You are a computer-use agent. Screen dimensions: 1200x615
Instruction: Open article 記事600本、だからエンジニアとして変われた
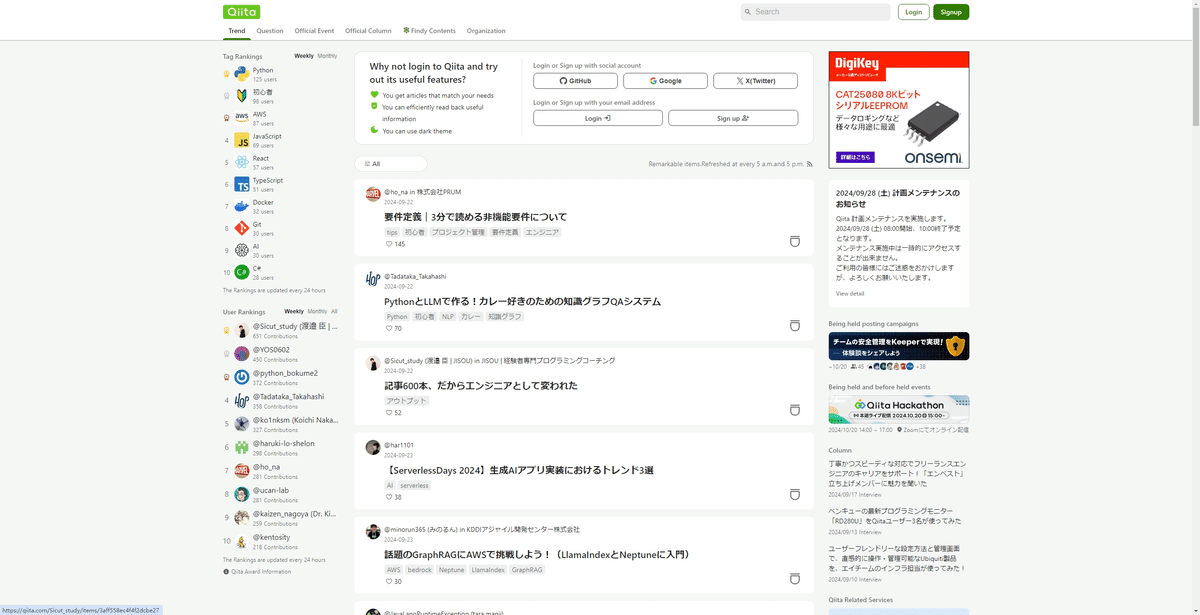481,386
